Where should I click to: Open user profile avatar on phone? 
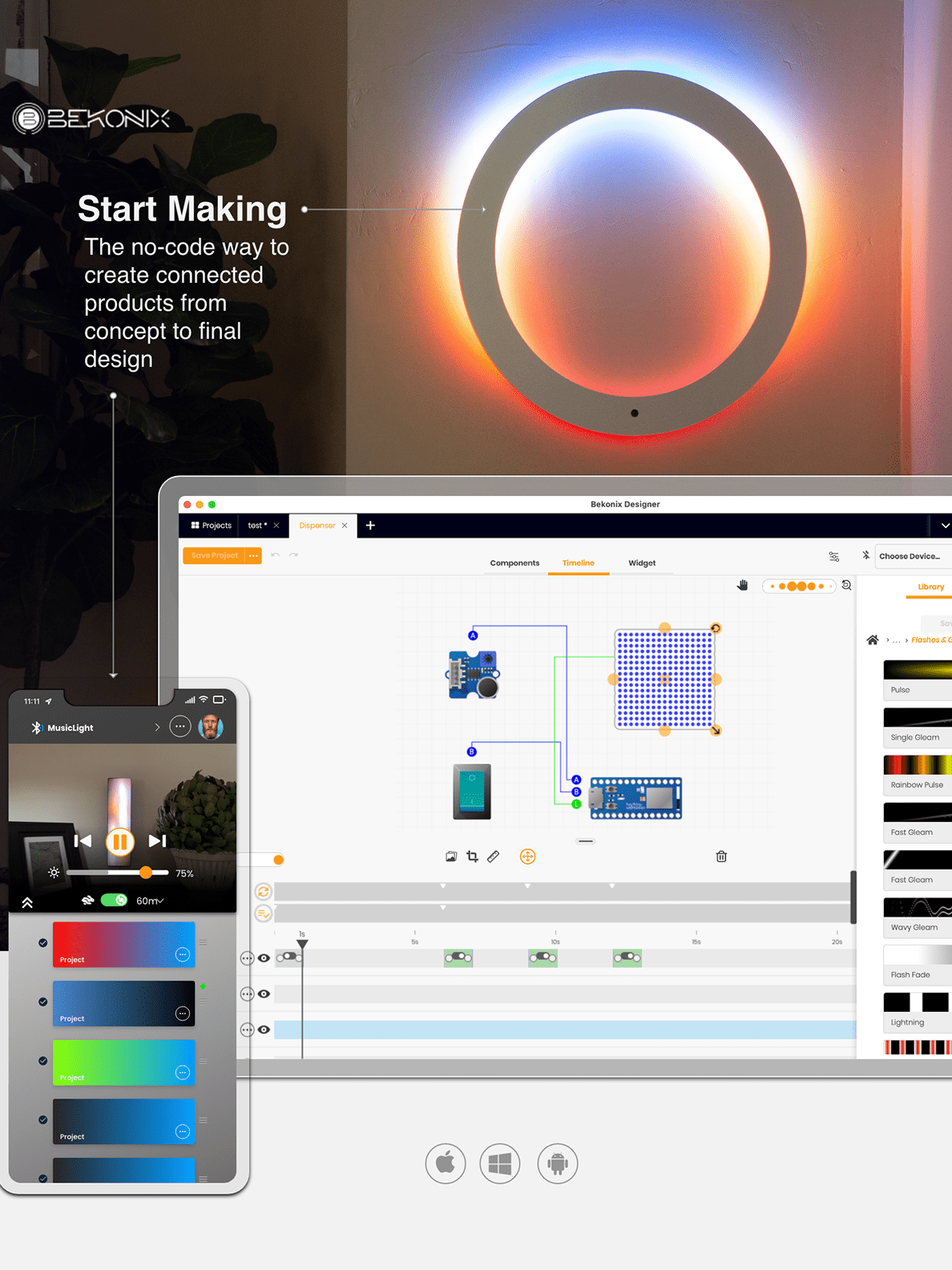[x=211, y=727]
